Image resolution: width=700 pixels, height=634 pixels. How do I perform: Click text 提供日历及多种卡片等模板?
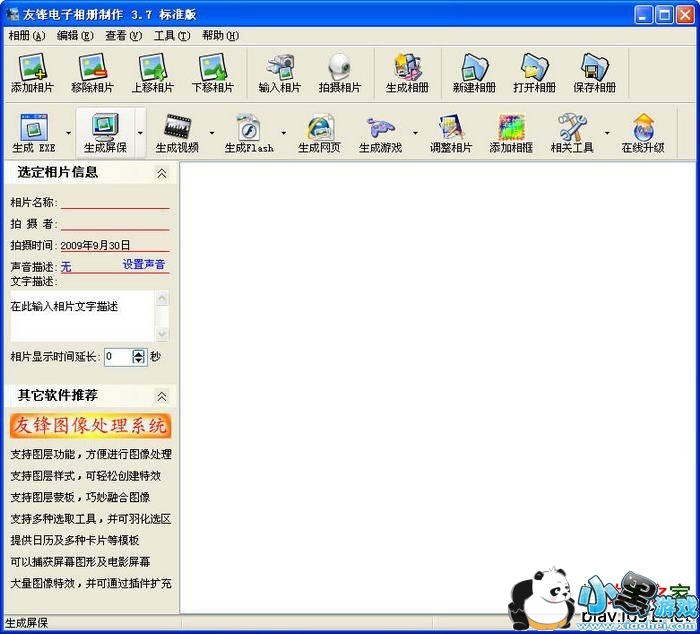pos(75,540)
